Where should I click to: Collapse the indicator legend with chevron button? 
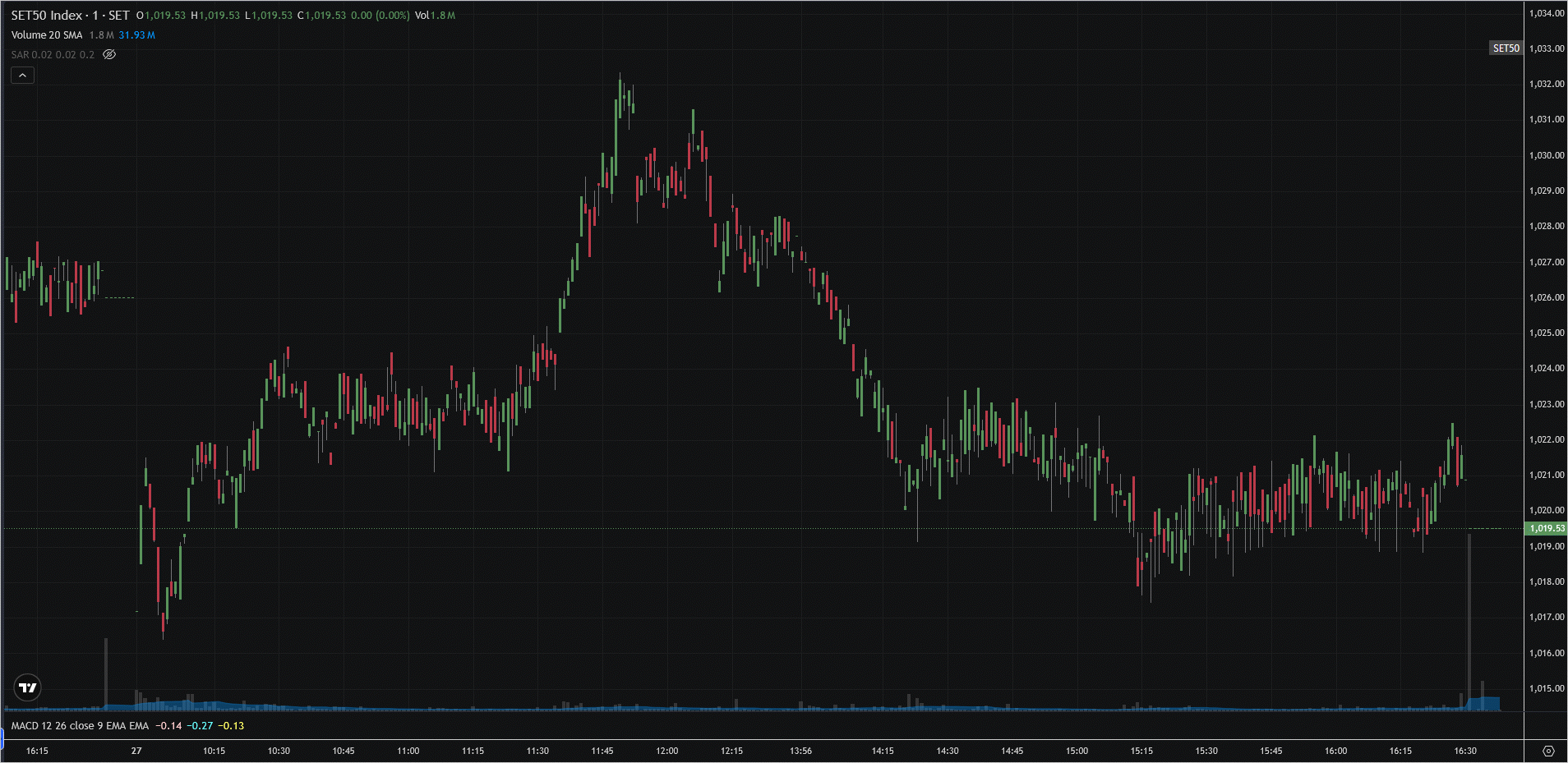22,76
